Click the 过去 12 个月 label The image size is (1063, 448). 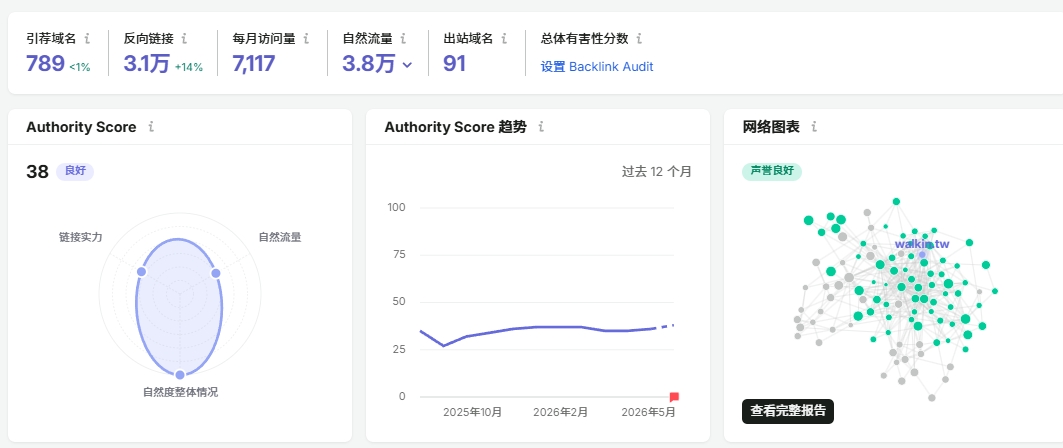(x=657, y=171)
